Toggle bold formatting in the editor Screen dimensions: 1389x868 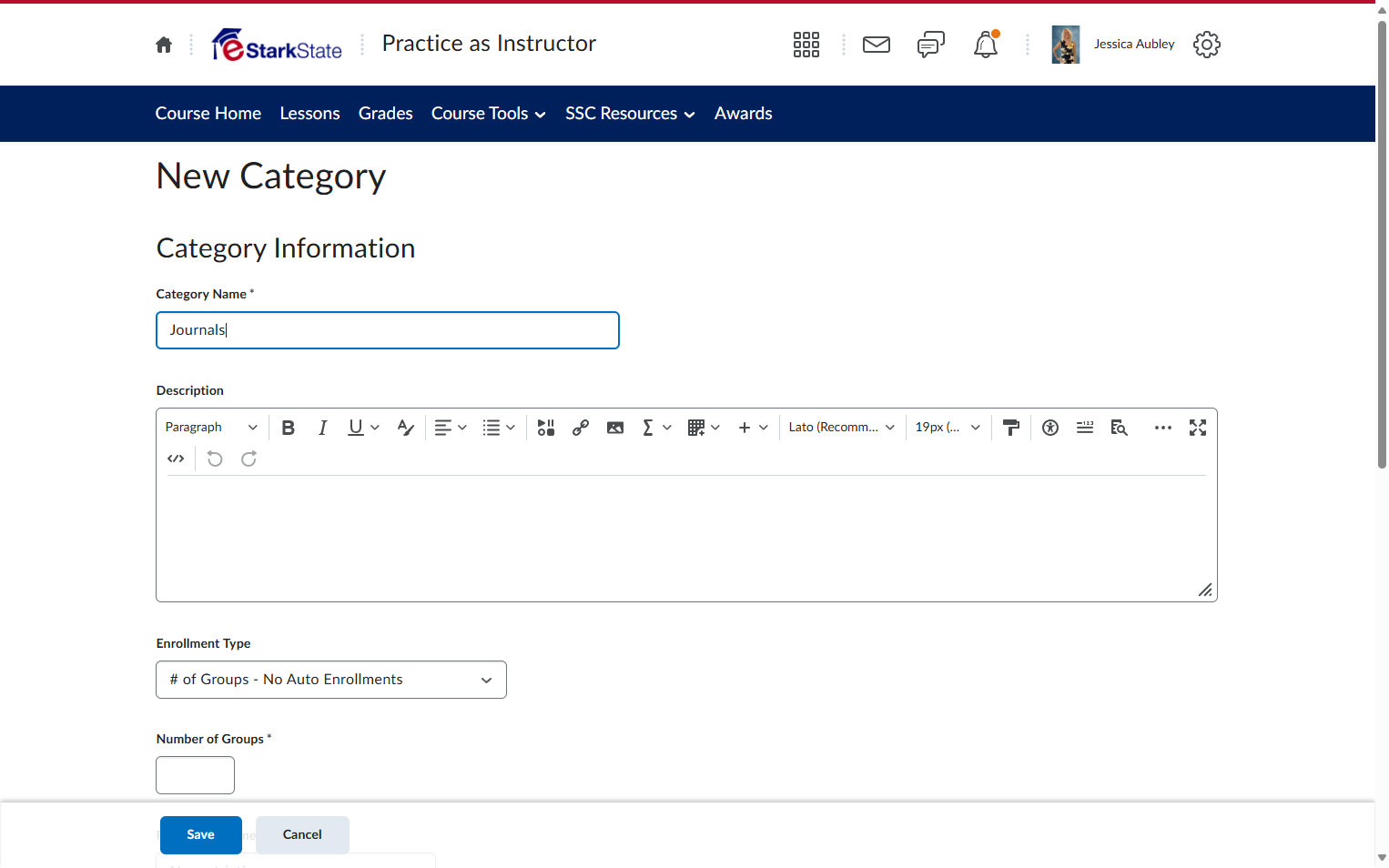coord(289,428)
